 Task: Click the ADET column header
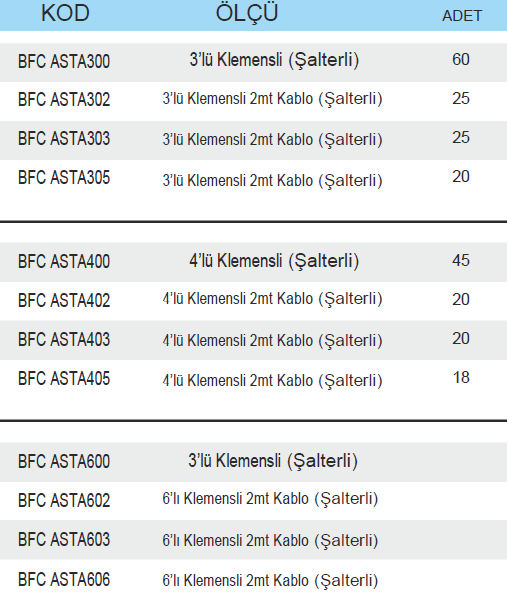point(462,16)
